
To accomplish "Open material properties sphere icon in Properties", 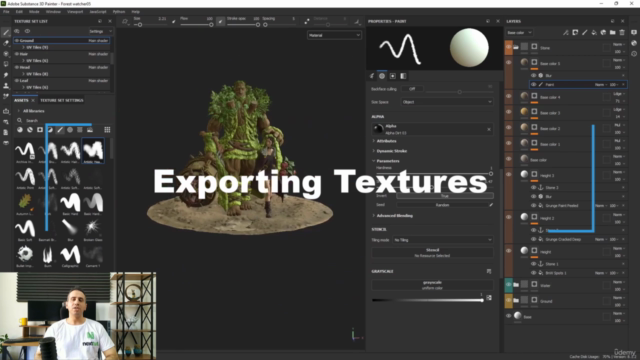I will coord(382,76).
